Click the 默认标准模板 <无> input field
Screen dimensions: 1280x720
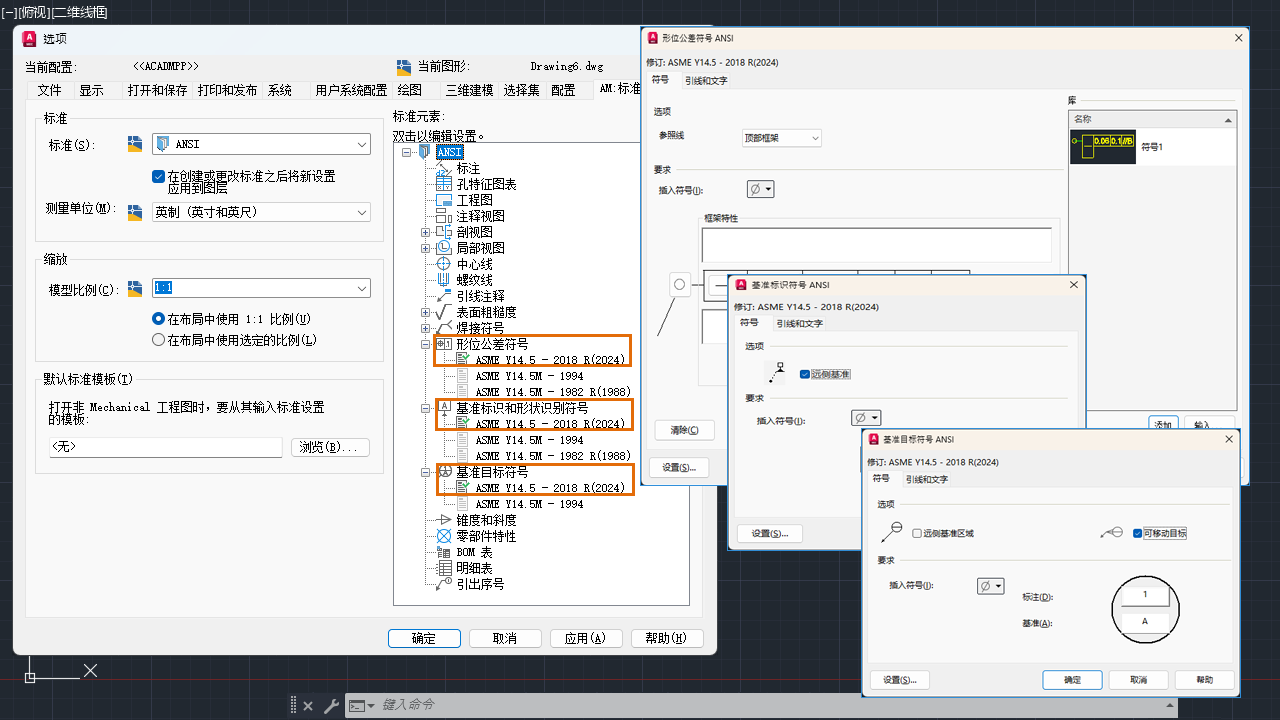pos(166,447)
